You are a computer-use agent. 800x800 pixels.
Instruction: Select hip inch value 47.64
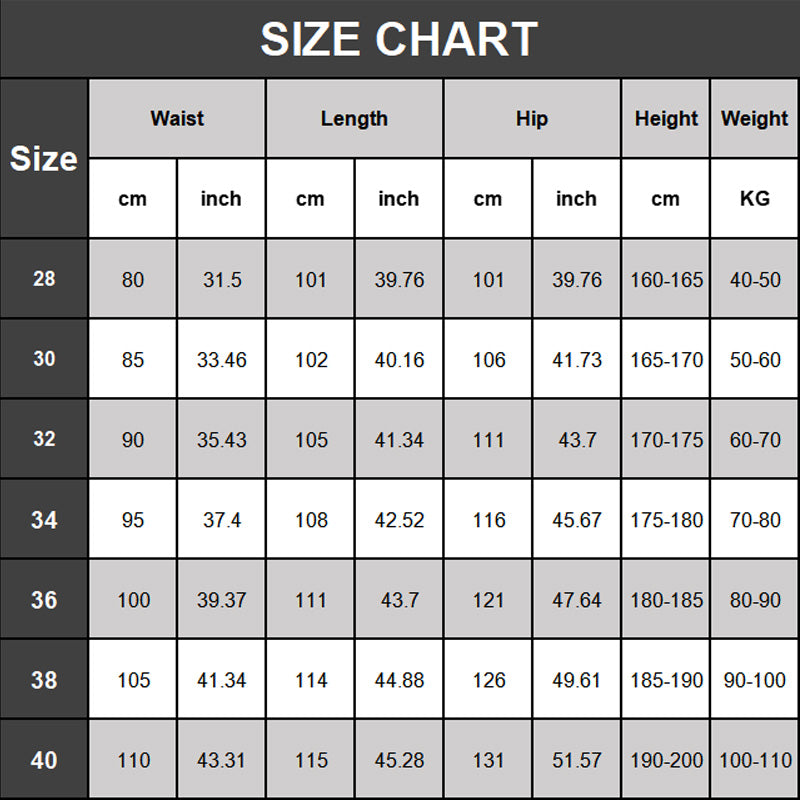pyautogui.click(x=577, y=600)
